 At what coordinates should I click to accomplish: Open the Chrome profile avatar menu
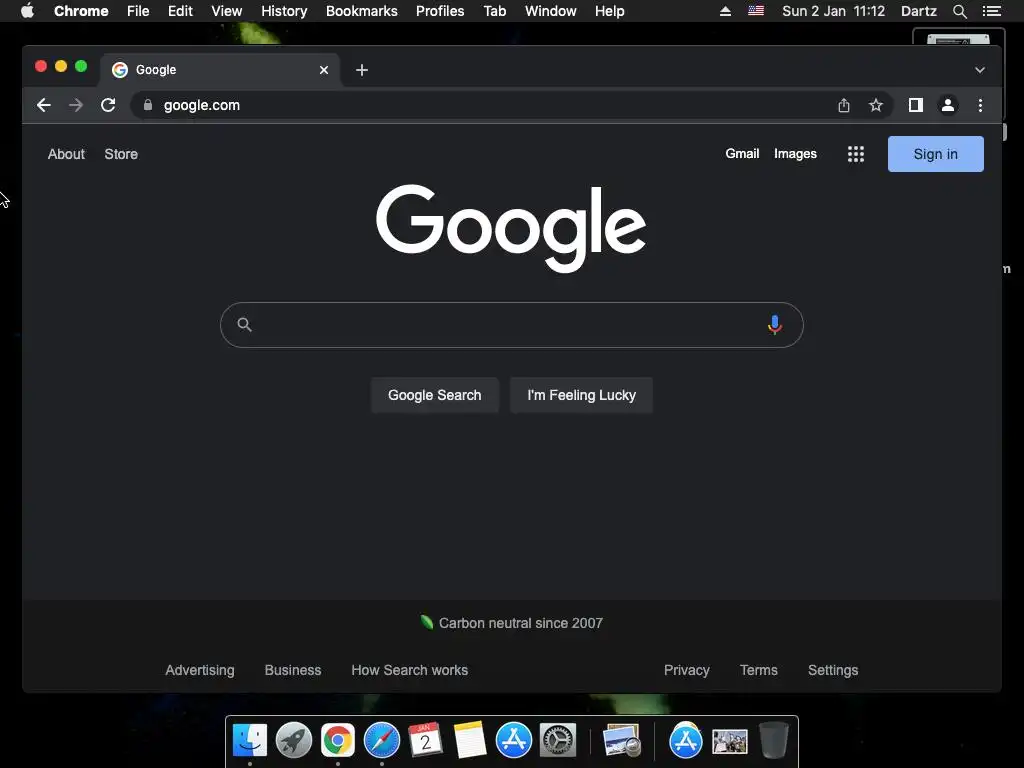(x=948, y=105)
